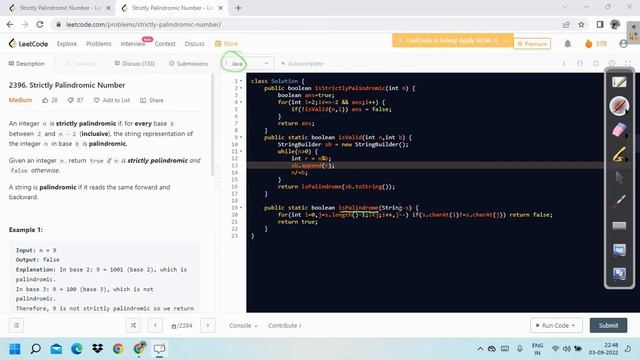The height and width of the screenshot is (360, 640).
Task: Collapse the side widget arrow at right edge
Action: click(x=633, y=26)
